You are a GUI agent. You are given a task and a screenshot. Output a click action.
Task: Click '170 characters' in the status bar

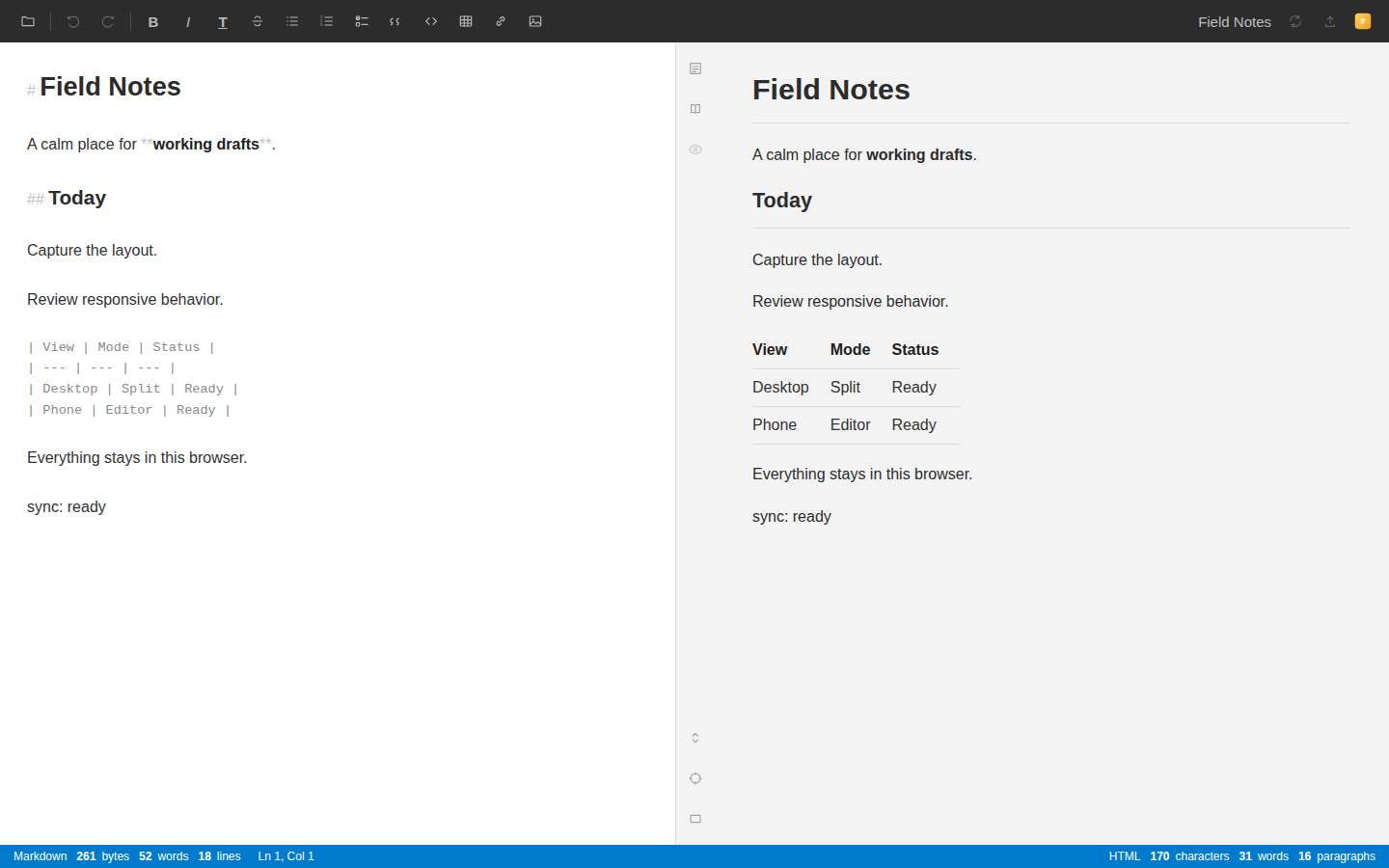pos(1189,856)
